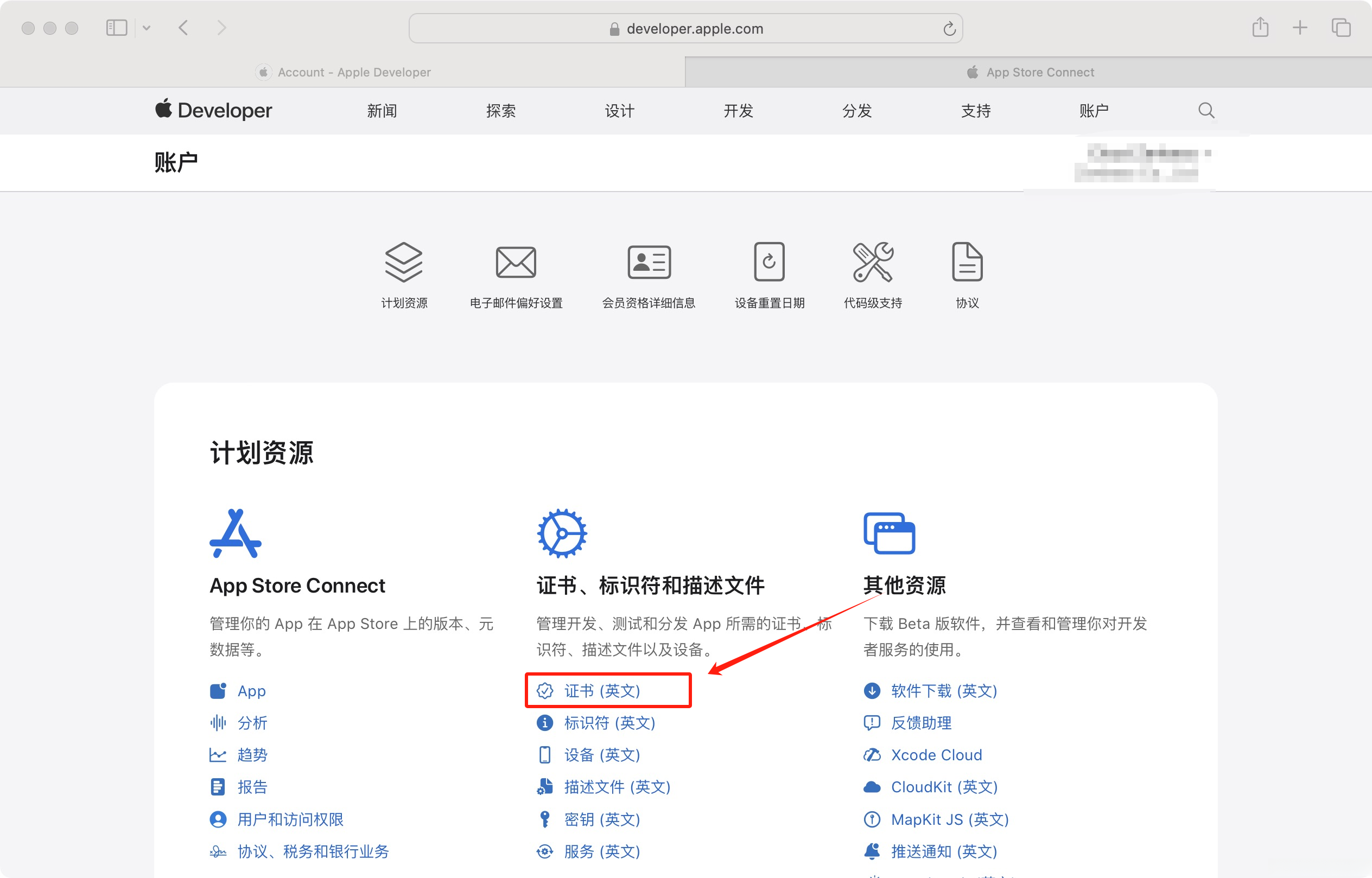Open 电子邮件偏好设置 envelope icon

516,262
